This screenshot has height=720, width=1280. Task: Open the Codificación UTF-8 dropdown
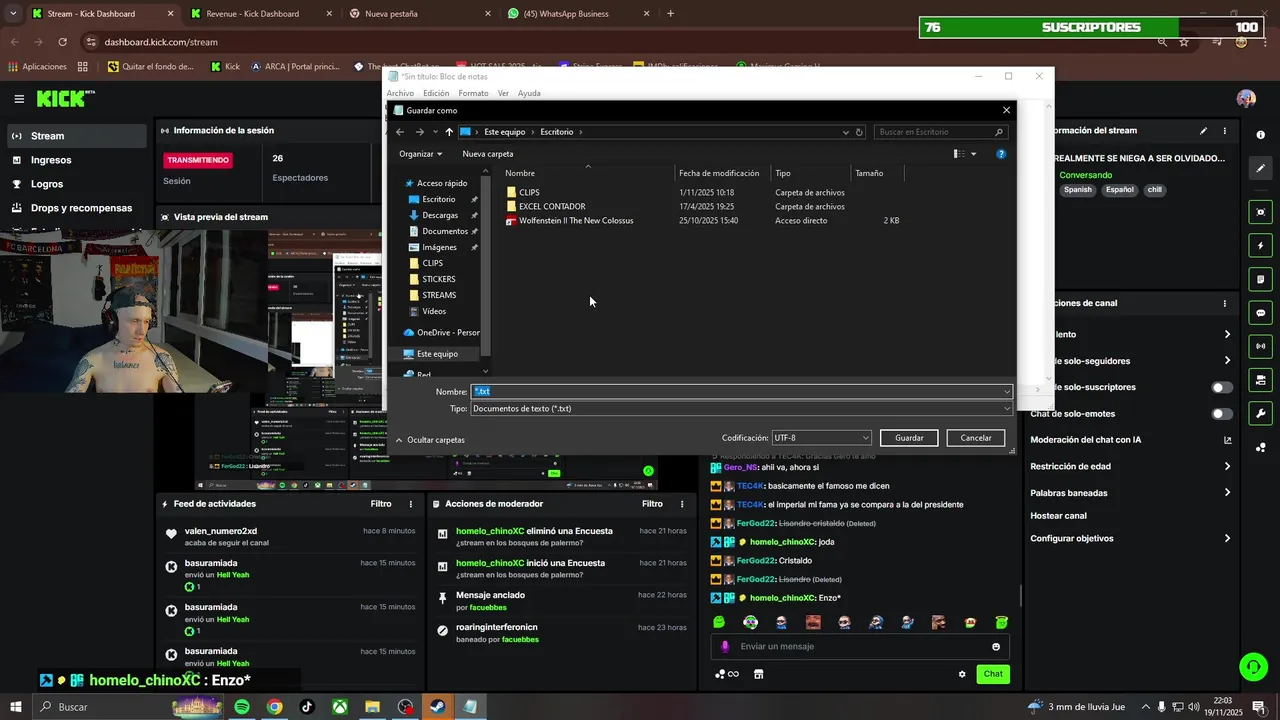[822, 438]
